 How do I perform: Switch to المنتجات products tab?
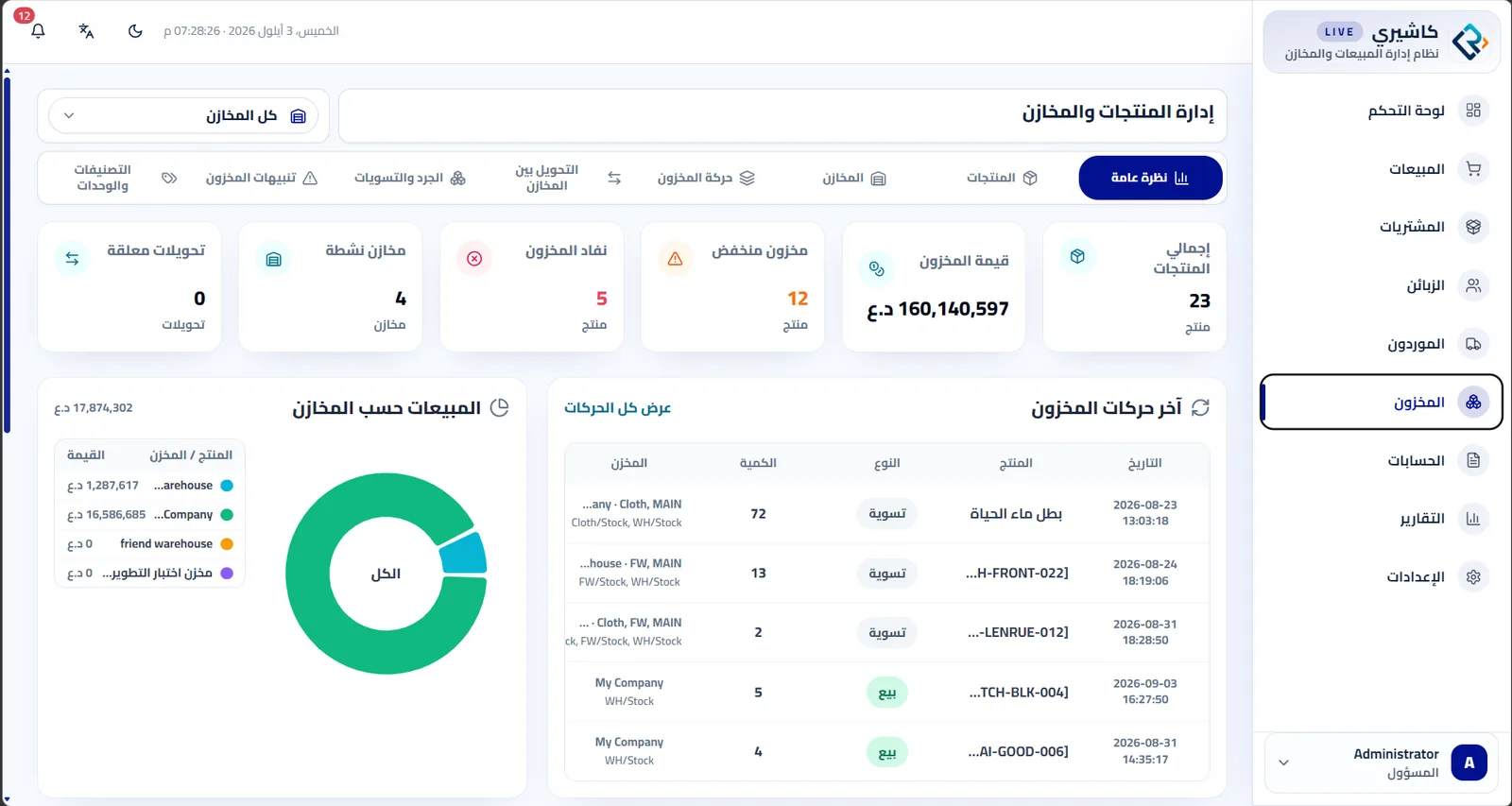coord(1002,178)
